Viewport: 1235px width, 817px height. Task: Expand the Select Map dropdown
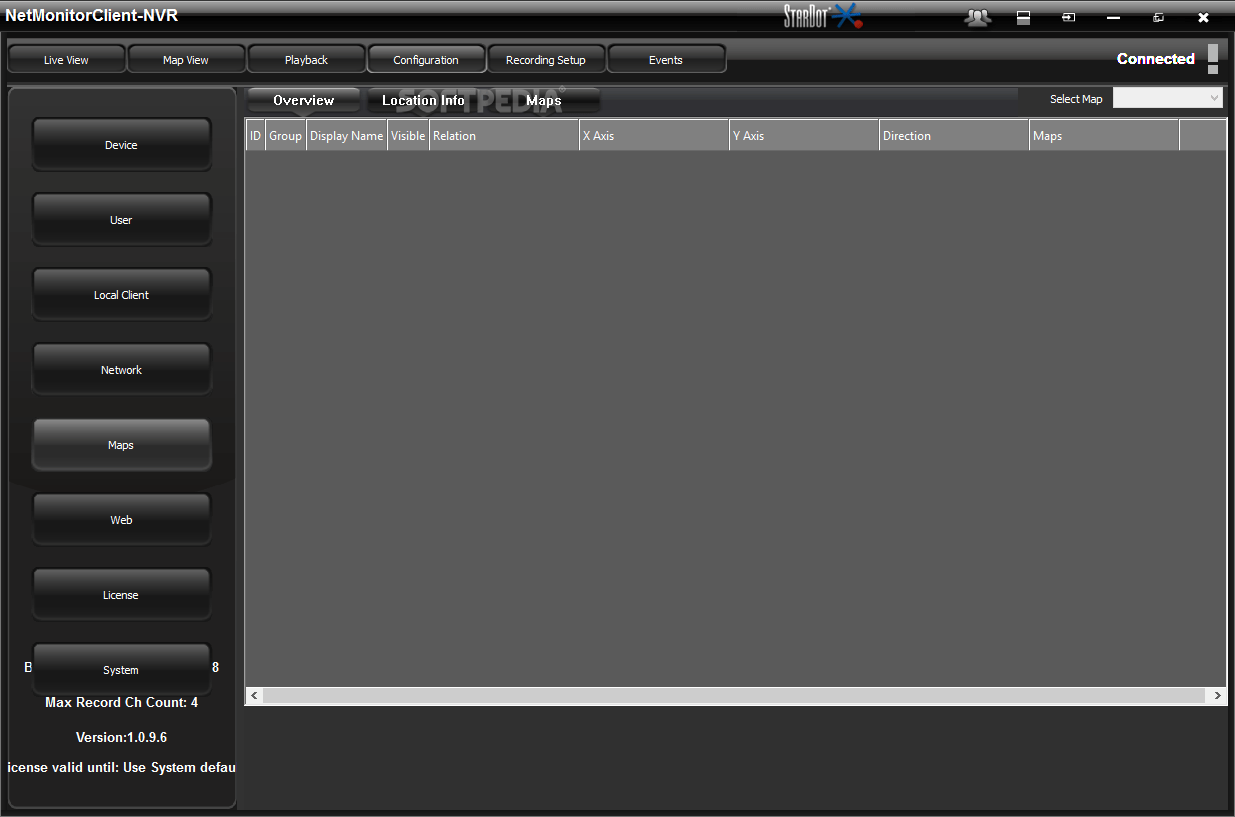(x=1168, y=98)
